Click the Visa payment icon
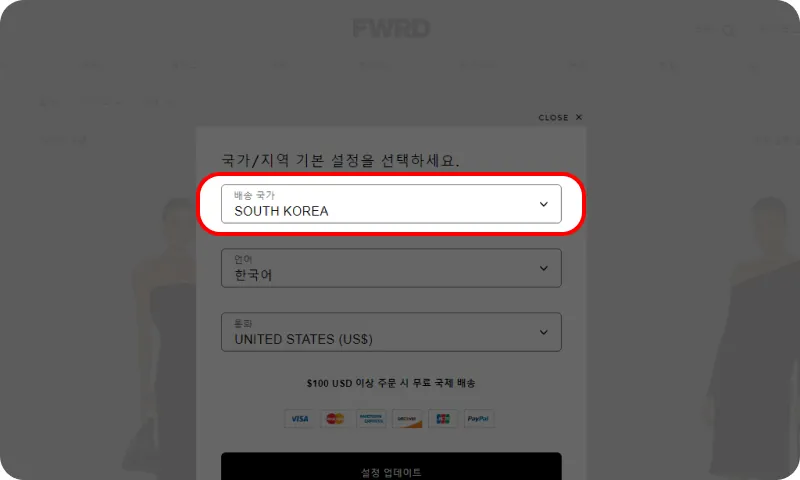 pyautogui.click(x=299, y=419)
